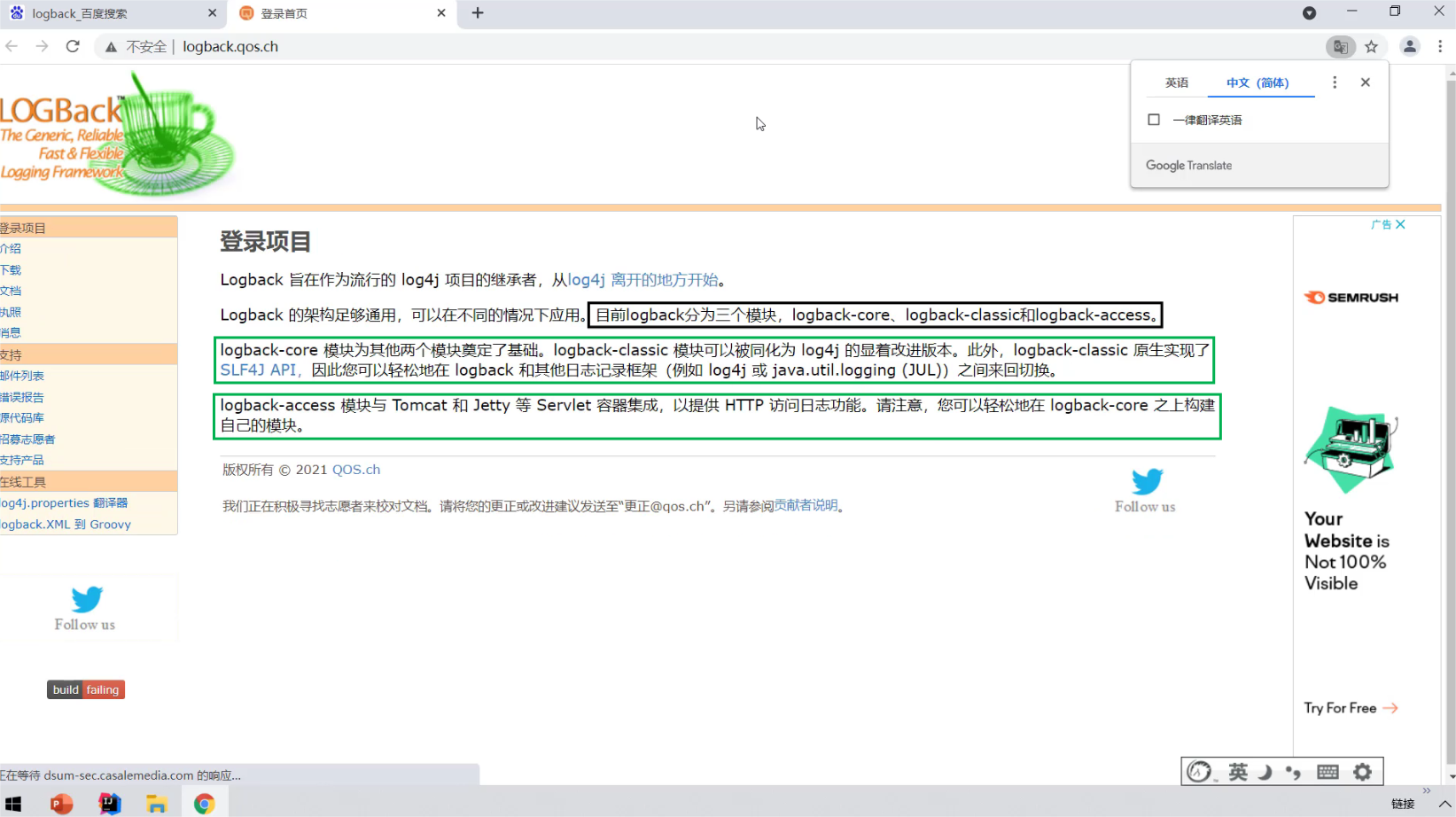
Task: Select the 英语 tab in translate popup
Action: tap(1177, 82)
